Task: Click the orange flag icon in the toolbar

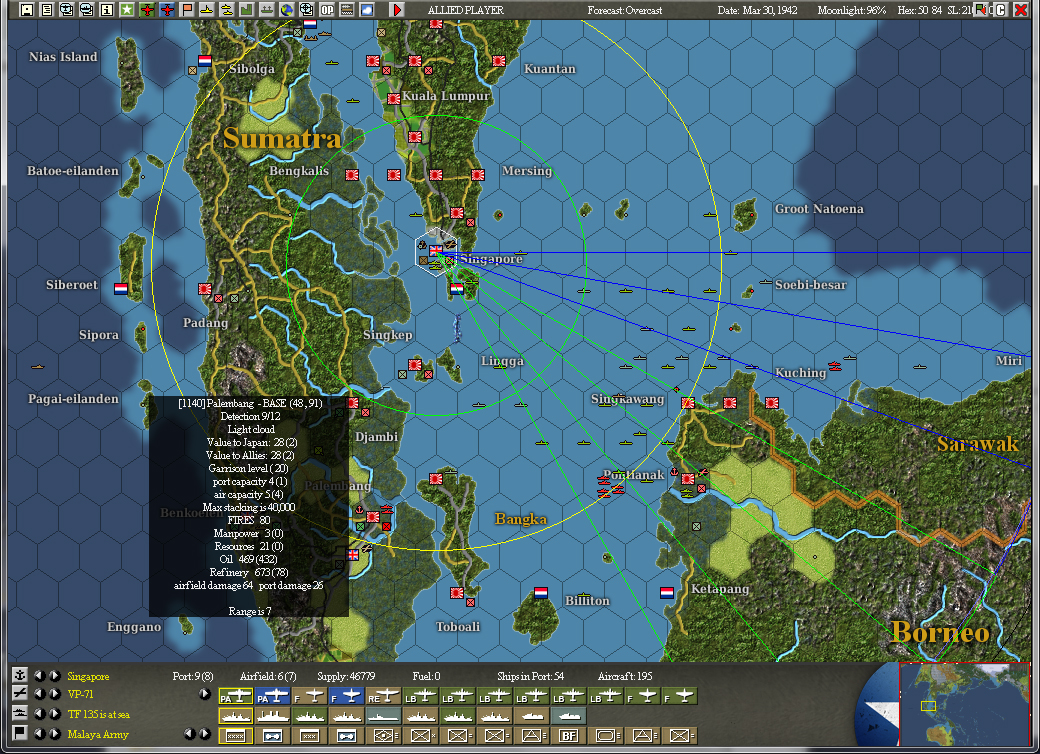Action: pos(187,10)
